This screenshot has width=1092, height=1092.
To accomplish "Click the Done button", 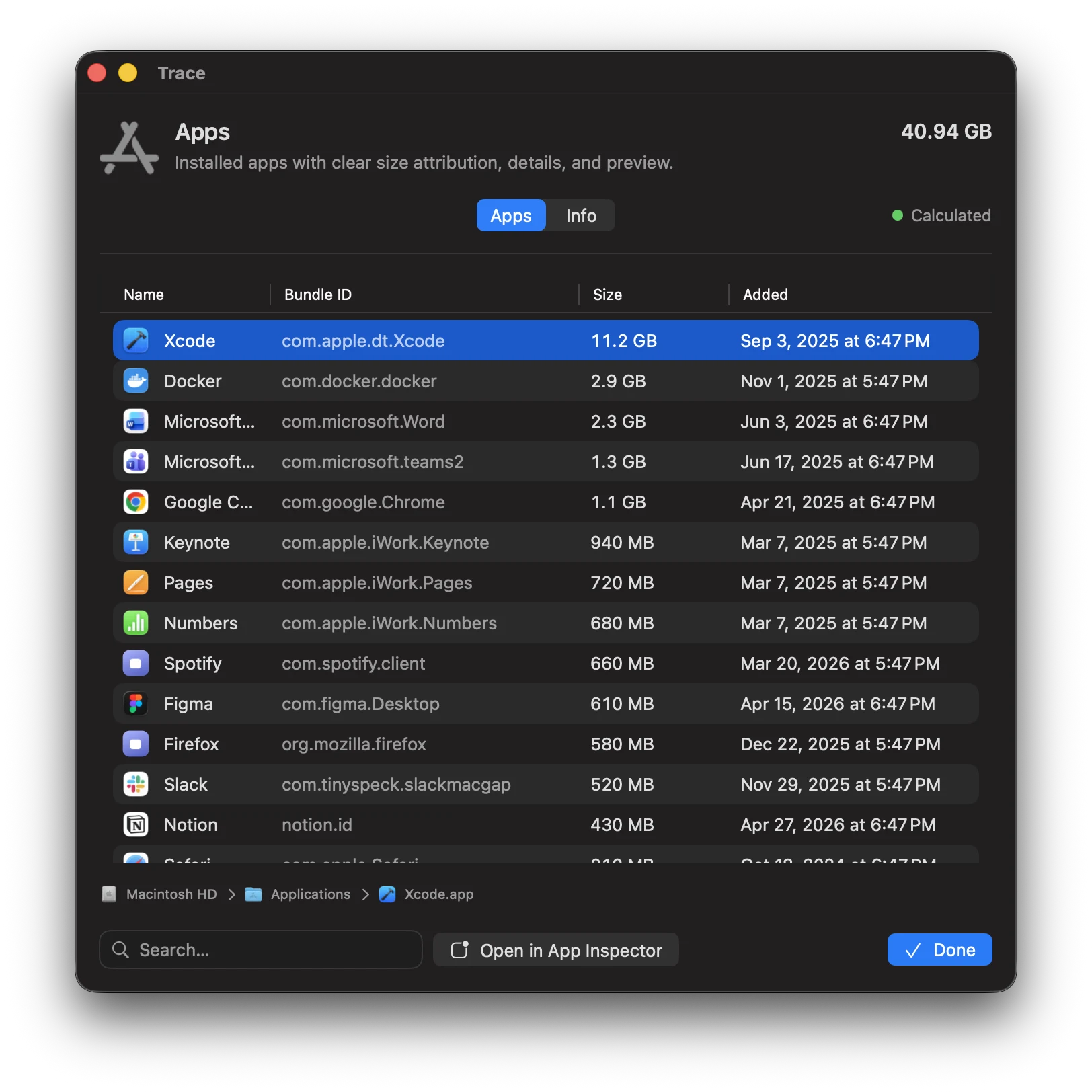I will (940, 950).
